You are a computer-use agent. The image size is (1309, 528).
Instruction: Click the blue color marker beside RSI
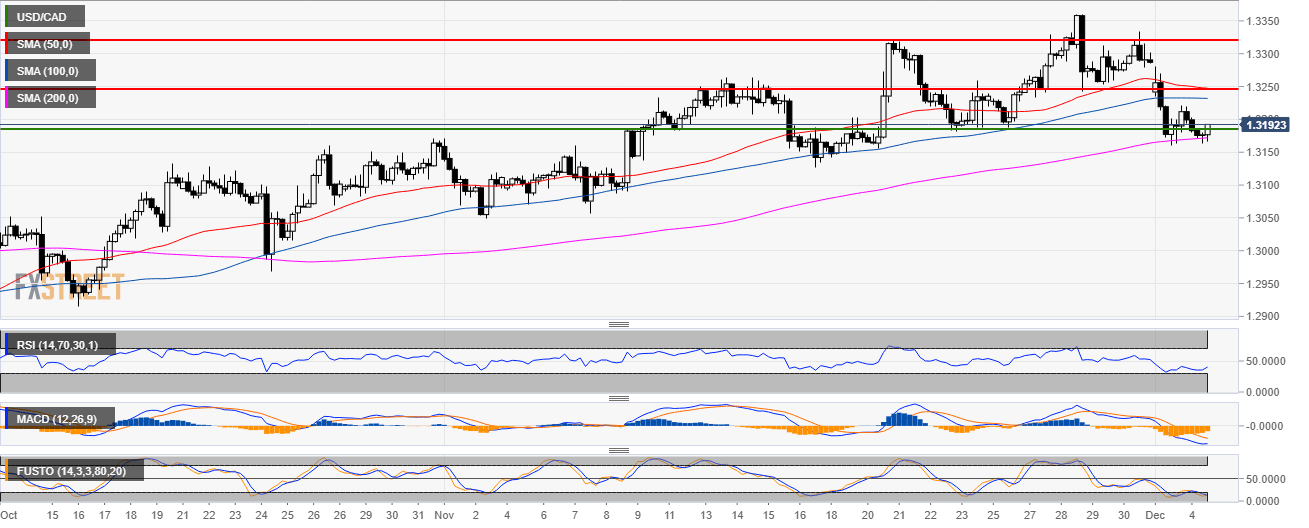pos(7,345)
